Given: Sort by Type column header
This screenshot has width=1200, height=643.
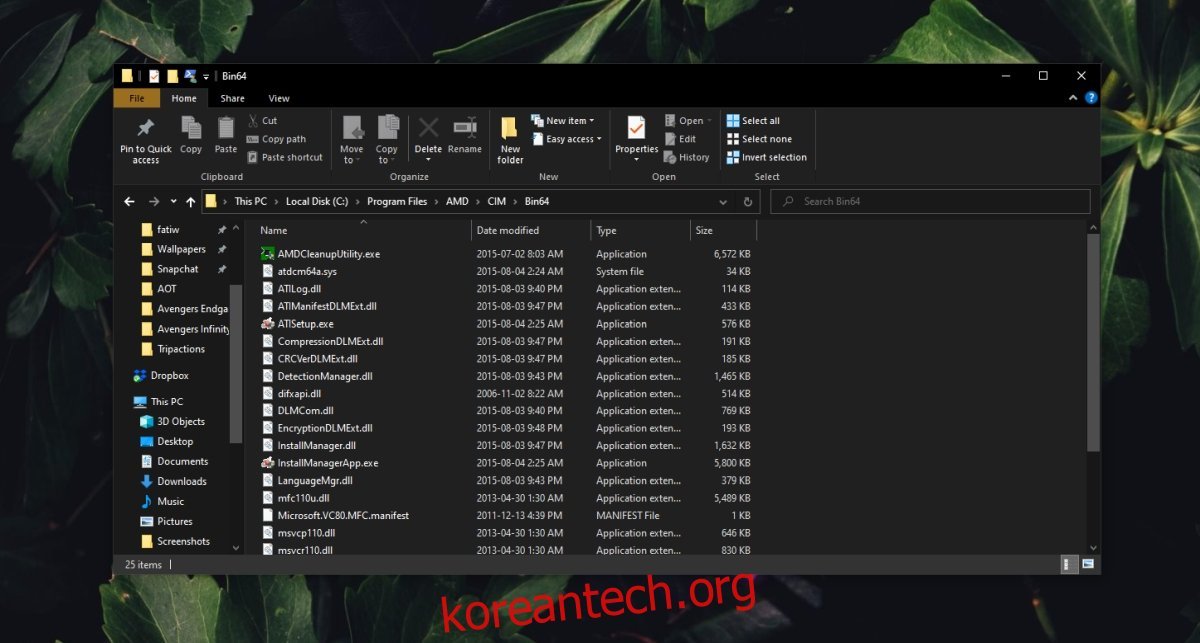Looking at the screenshot, I should coord(640,230).
